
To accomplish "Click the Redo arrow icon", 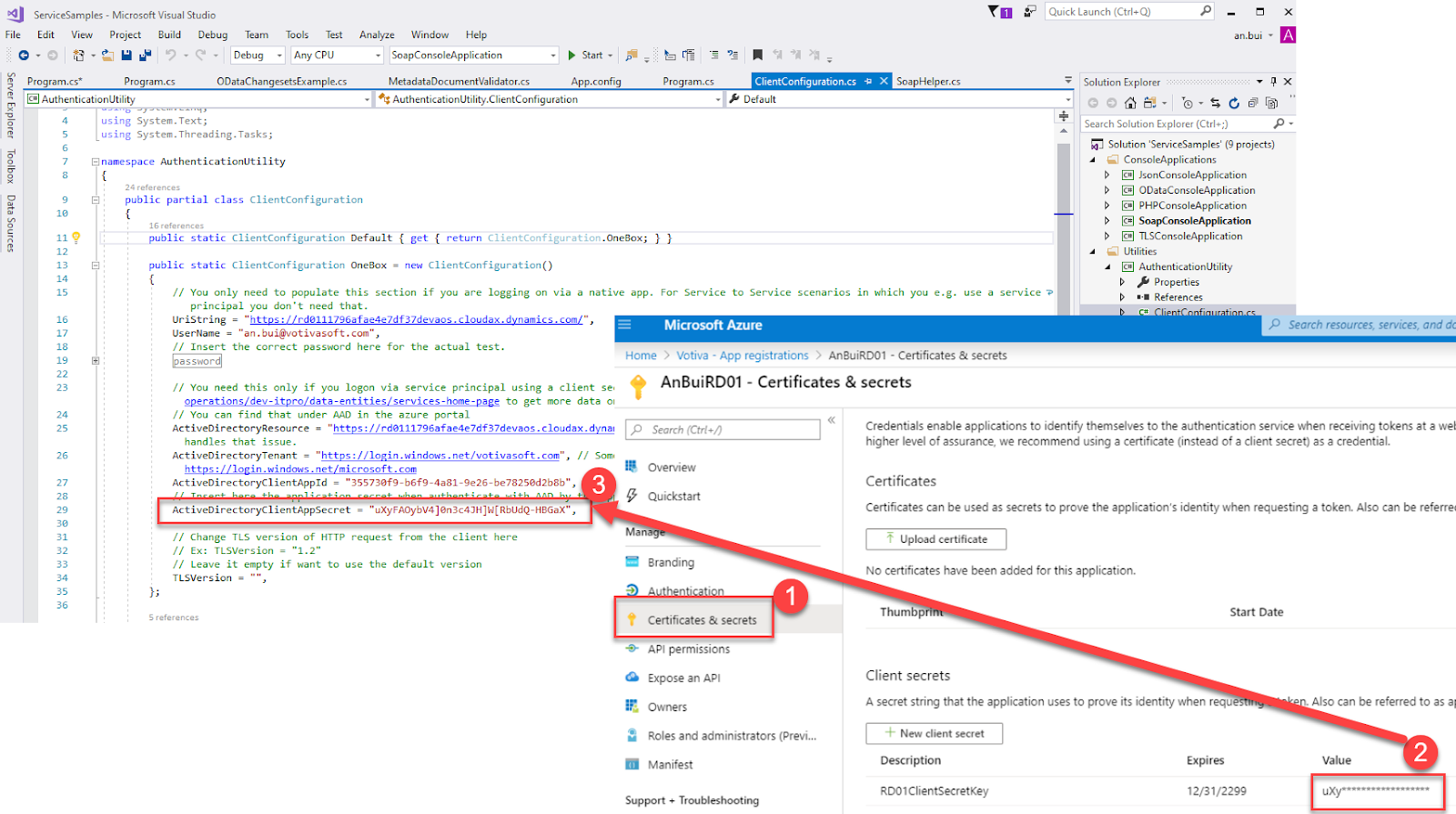I will 200,55.
